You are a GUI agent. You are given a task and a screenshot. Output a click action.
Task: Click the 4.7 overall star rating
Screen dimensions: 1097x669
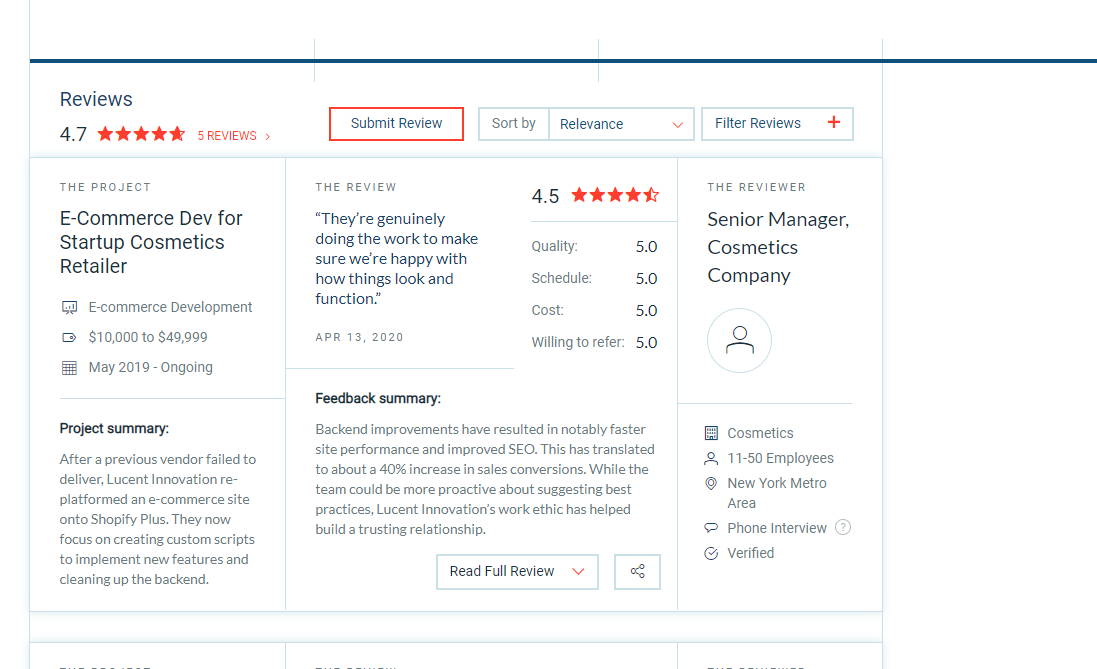click(x=141, y=134)
